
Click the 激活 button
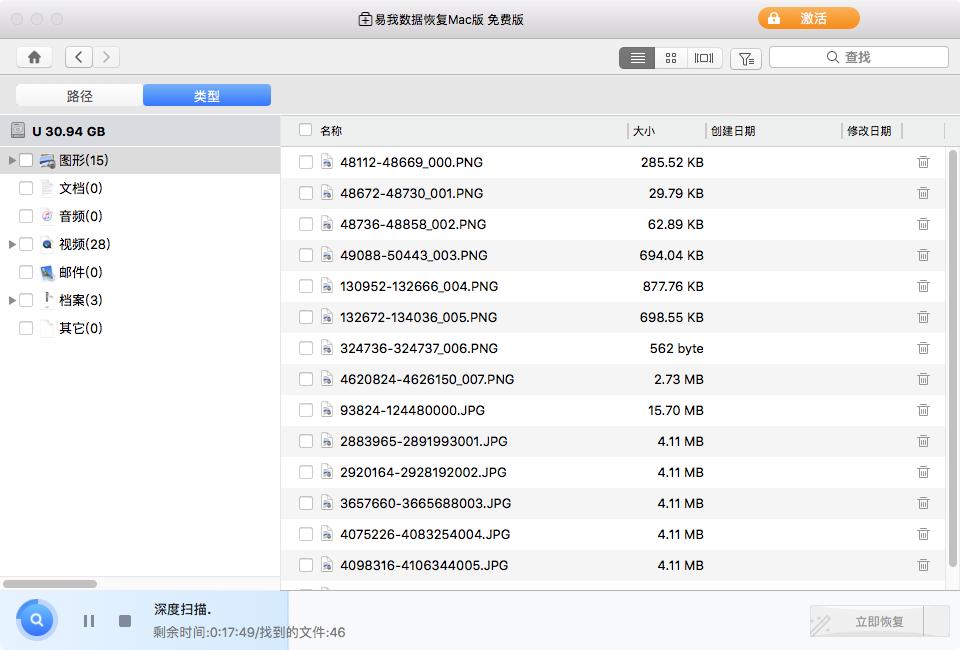[808, 18]
